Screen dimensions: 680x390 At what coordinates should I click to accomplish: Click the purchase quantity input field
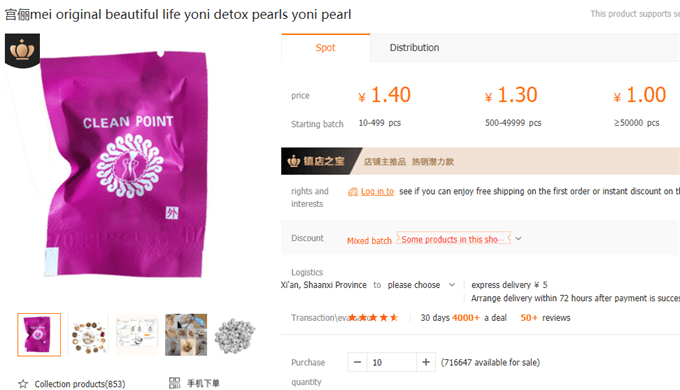click(392, 362)
